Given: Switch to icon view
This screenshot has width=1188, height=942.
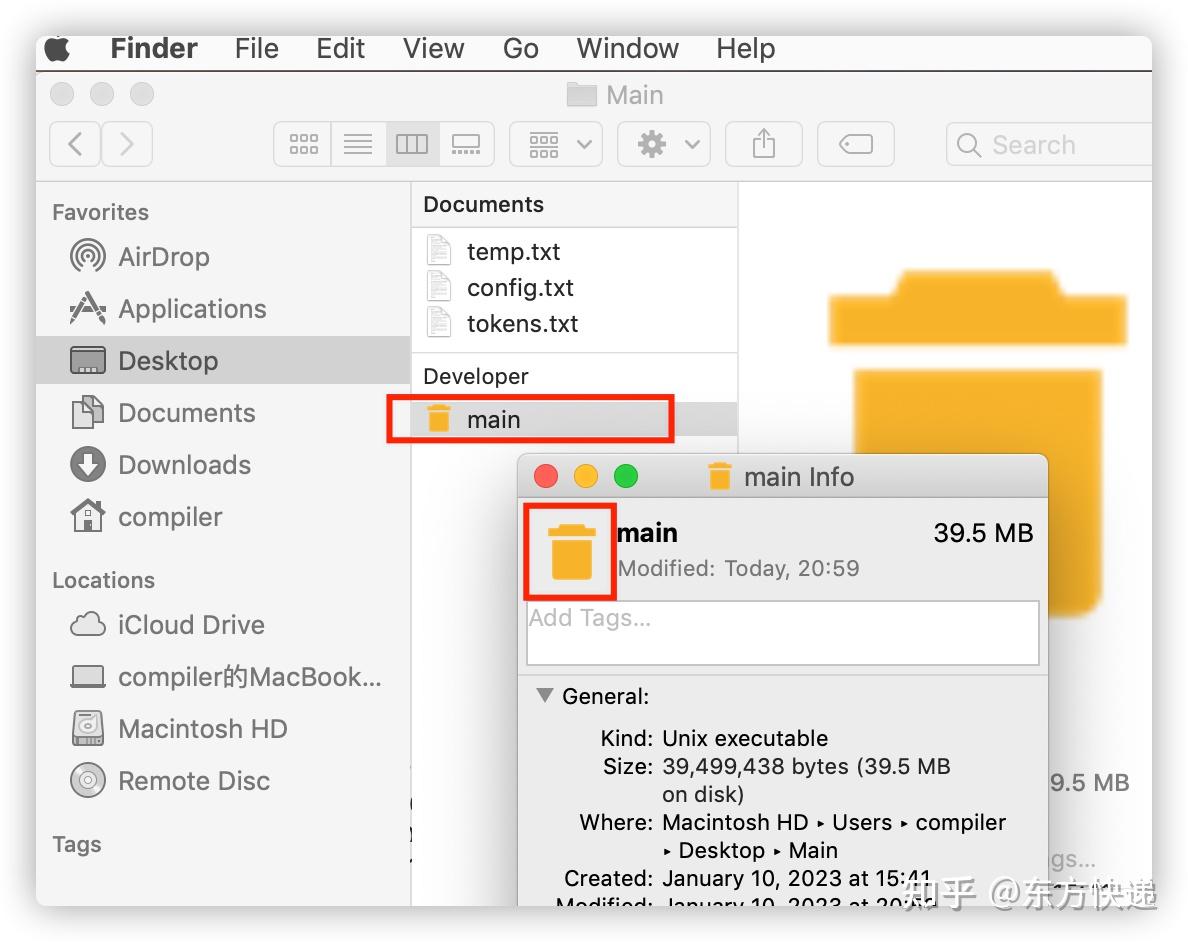Looking at the screenshot, I should (303, 144).
